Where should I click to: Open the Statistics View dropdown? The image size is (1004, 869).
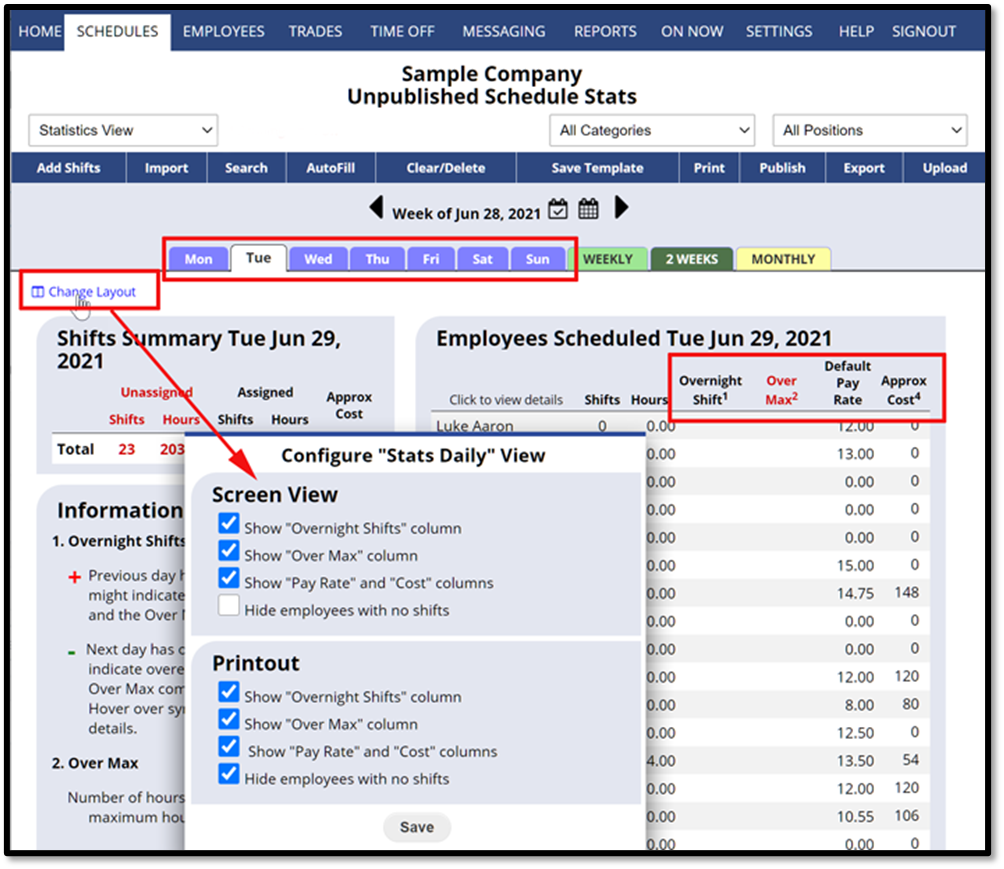pyautogui.click(x=123, y=130)
